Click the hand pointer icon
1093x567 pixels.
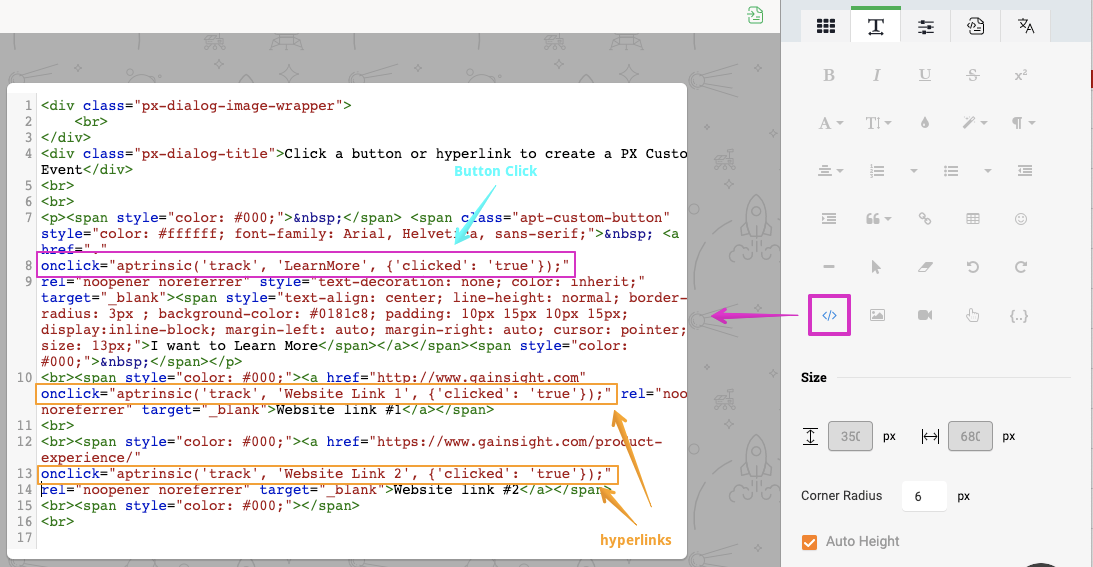tap(972, 315)
